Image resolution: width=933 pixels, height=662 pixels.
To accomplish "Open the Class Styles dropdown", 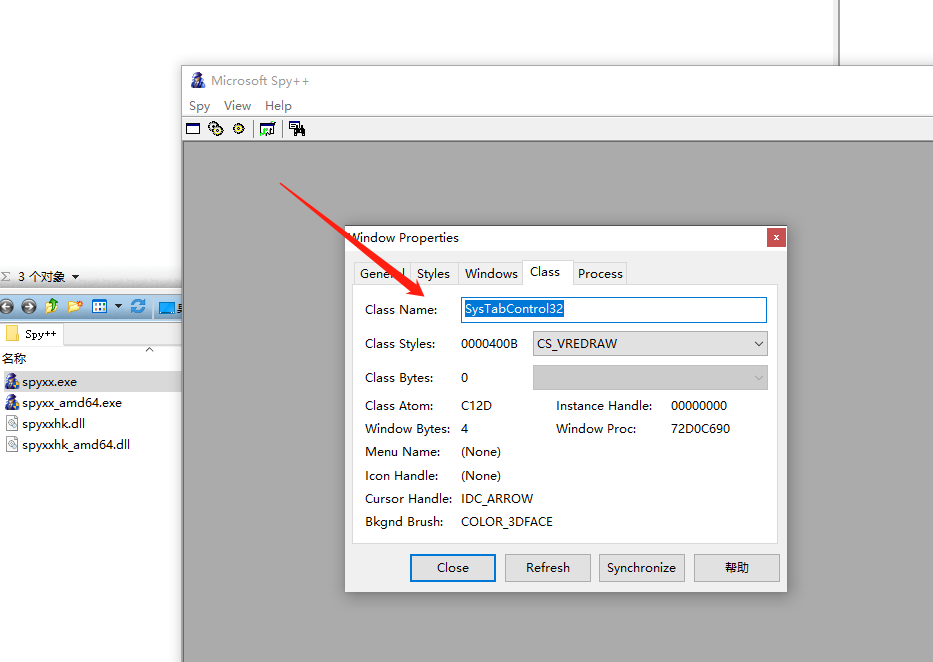I will click(757, 343).
